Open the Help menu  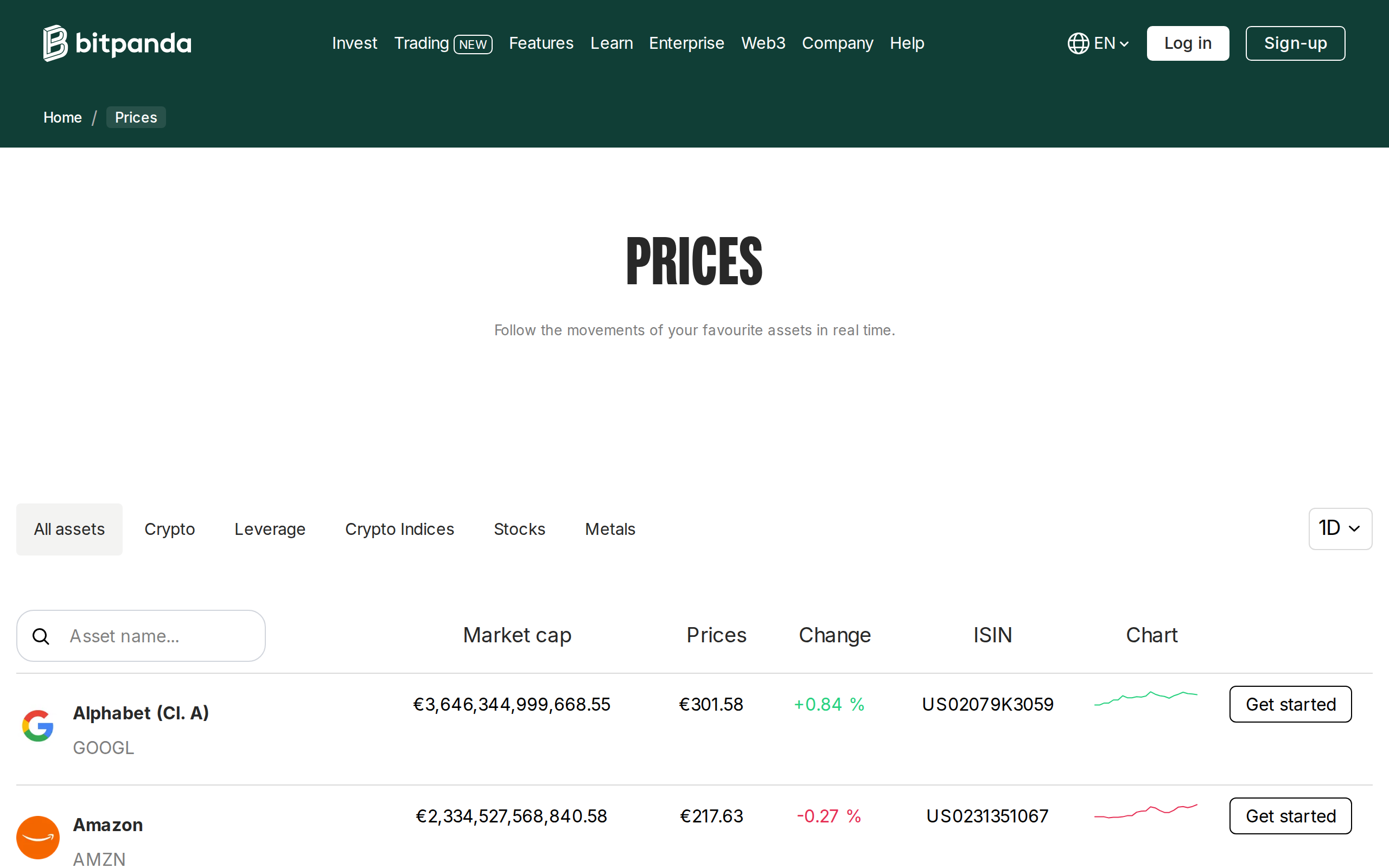point(907,43)
